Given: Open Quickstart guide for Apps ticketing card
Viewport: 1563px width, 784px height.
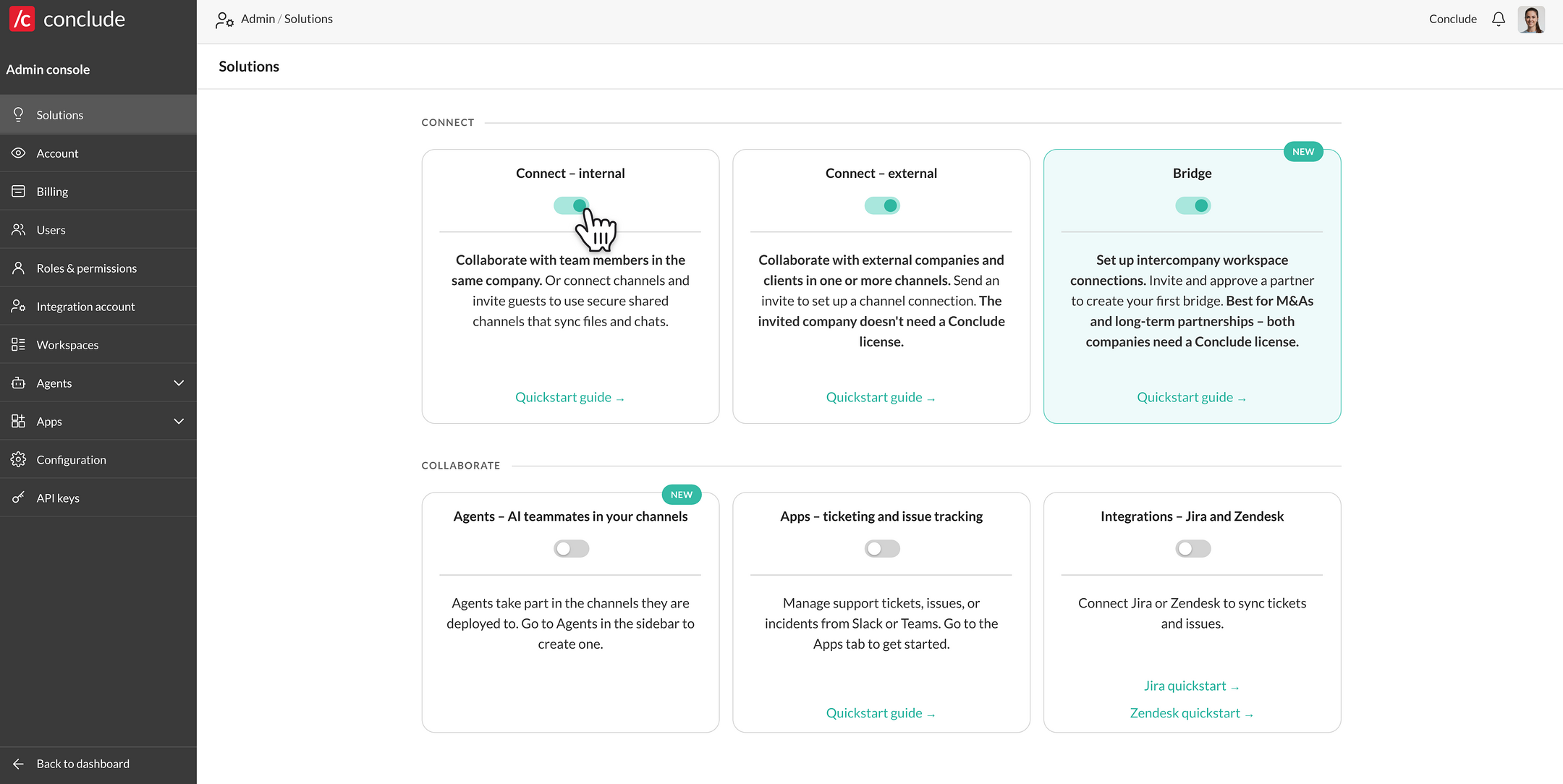Looking at the screenshot, I should click(881, 713).
